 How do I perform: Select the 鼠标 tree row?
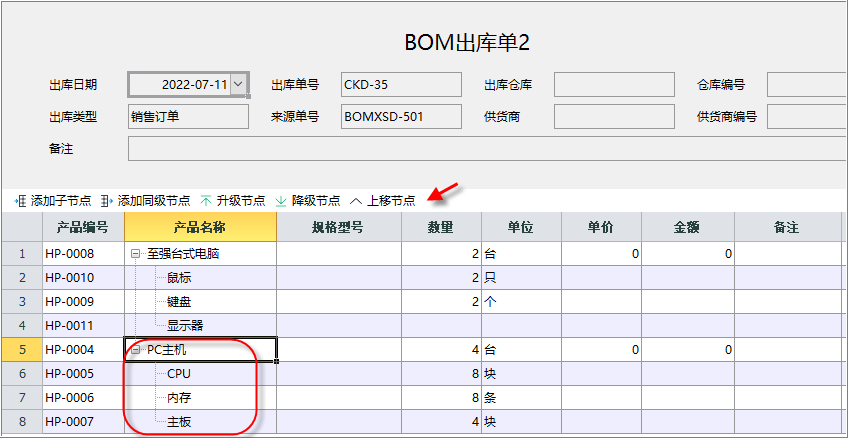click(x=179, y=278)
